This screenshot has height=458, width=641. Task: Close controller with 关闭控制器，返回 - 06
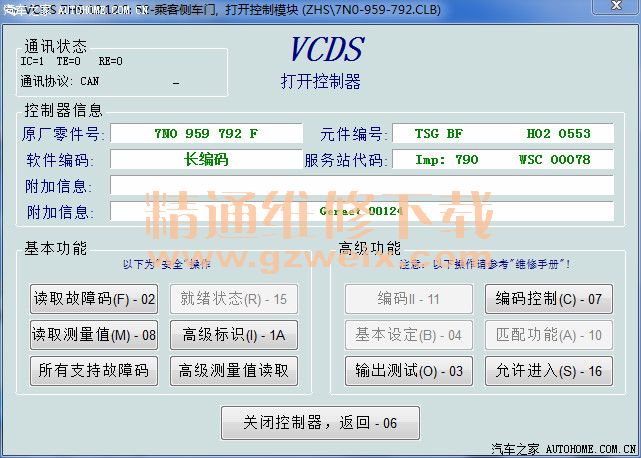[x=320, y=423]
